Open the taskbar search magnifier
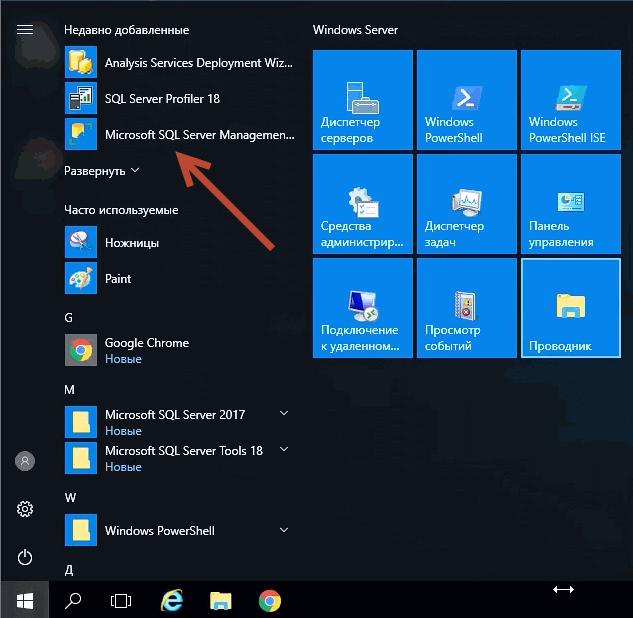Viewport: 633px width, 618px height. tap(73, 601)
